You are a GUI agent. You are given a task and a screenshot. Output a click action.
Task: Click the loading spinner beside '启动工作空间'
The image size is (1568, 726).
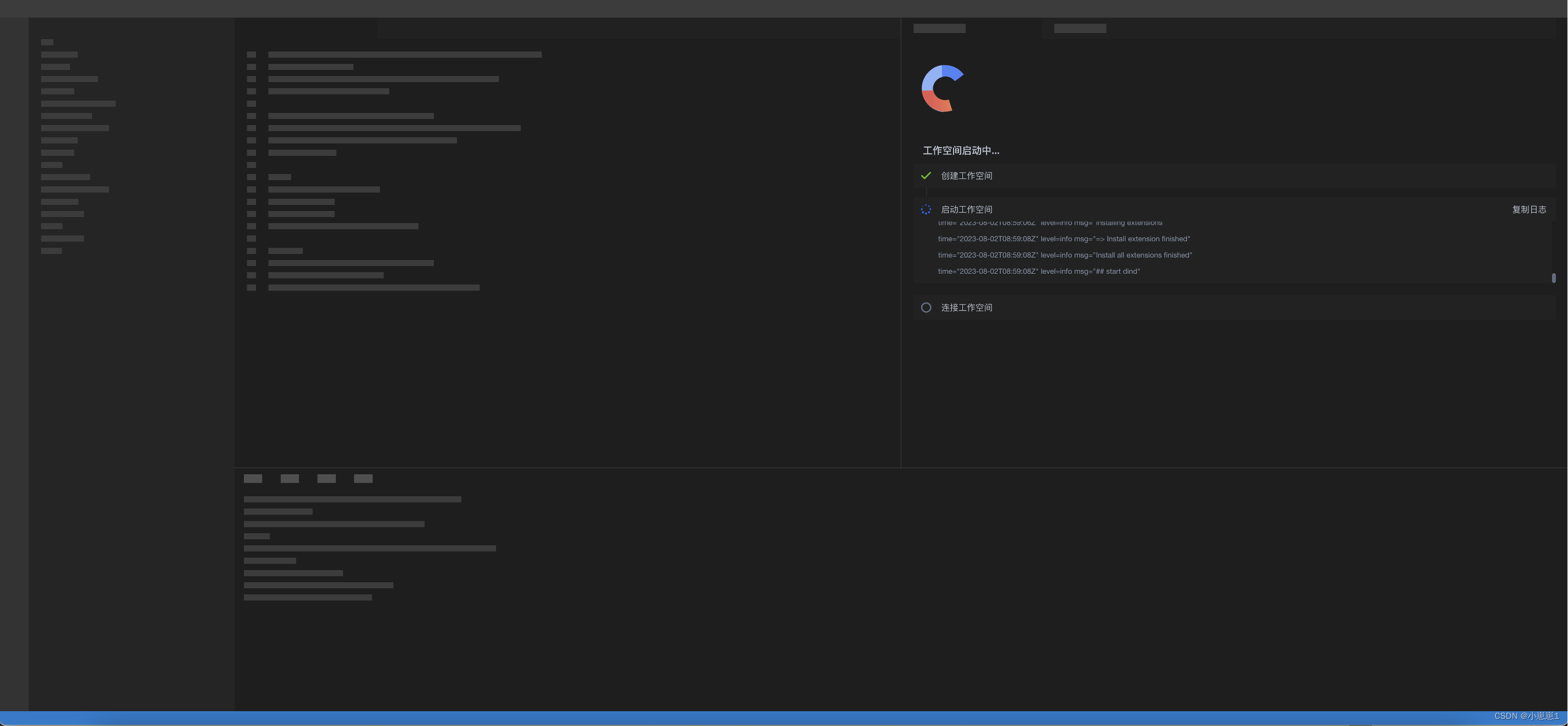pos(926,209)
